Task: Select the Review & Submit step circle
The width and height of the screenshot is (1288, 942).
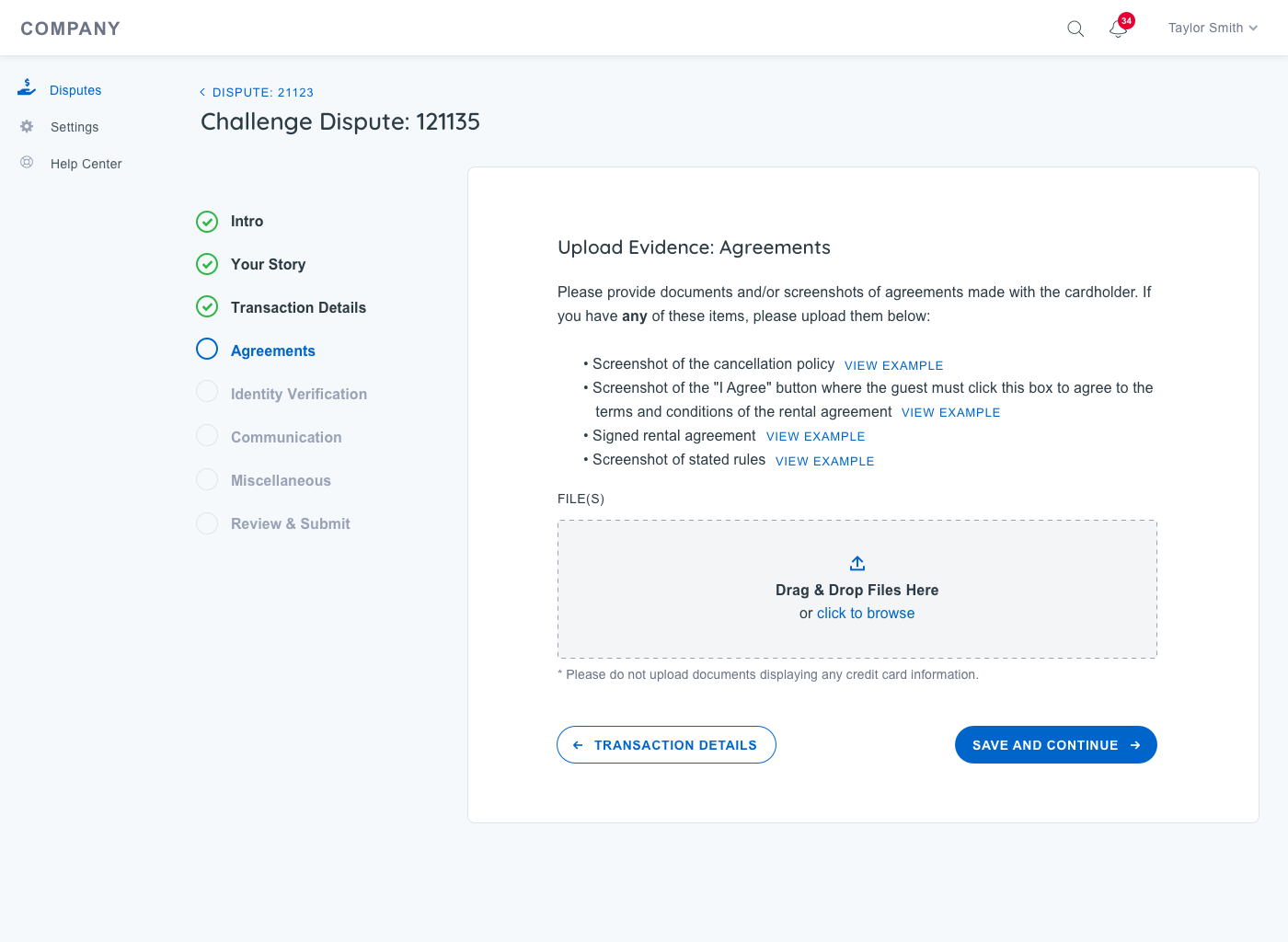Action: click(207, 523)
